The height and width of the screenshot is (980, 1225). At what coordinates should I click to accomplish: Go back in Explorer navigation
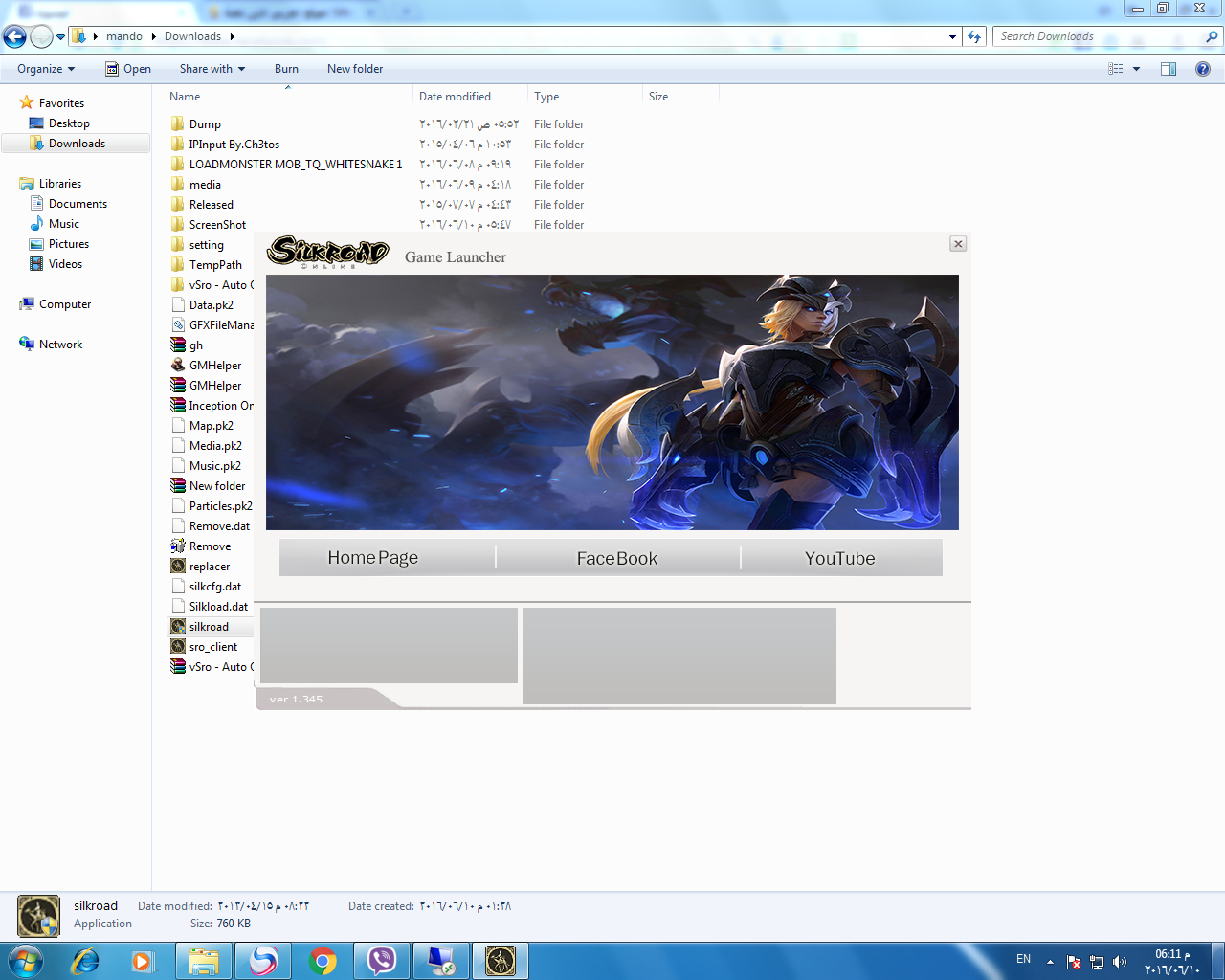point(14,36)
